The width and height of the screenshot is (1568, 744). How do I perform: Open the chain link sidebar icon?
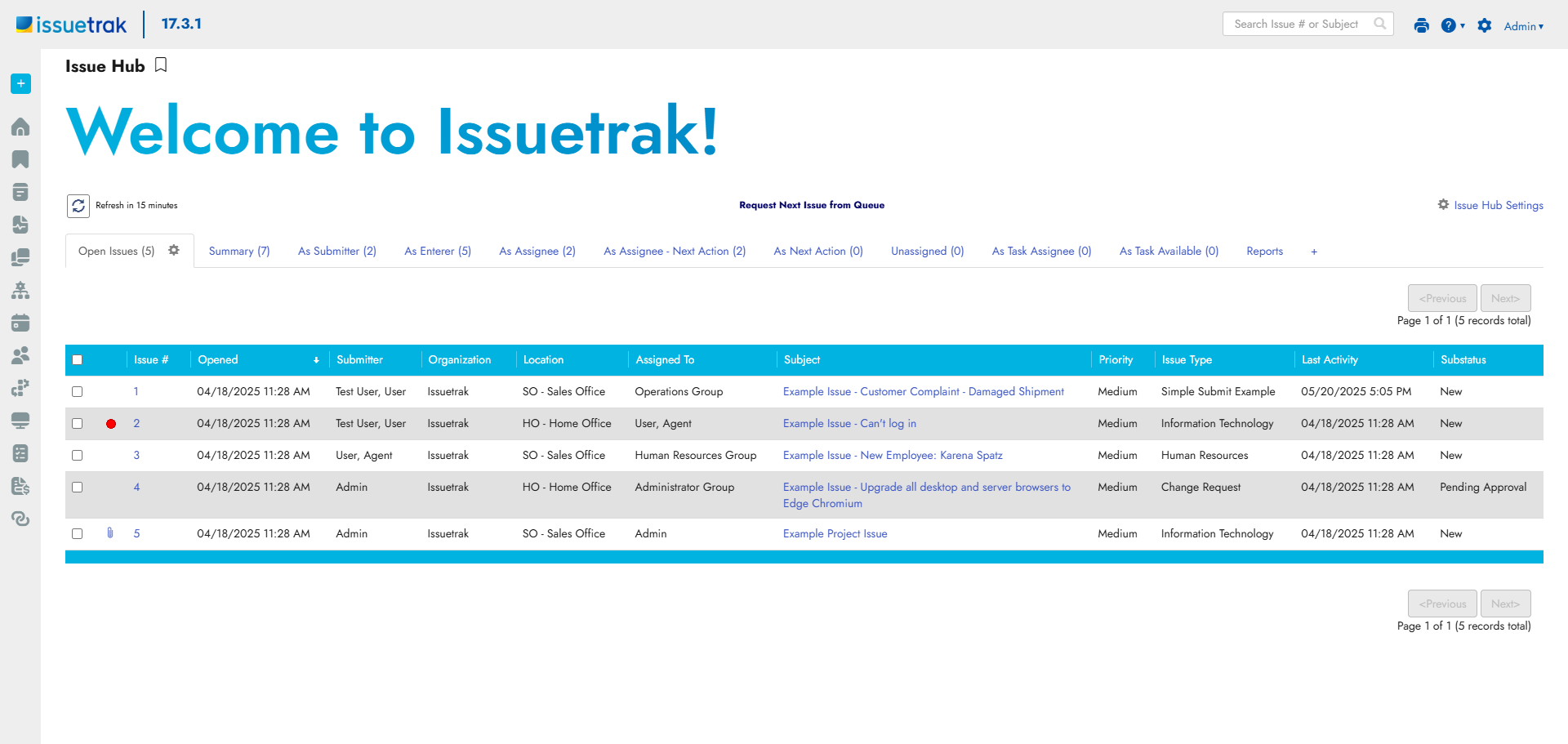click(x=21, y=519)
